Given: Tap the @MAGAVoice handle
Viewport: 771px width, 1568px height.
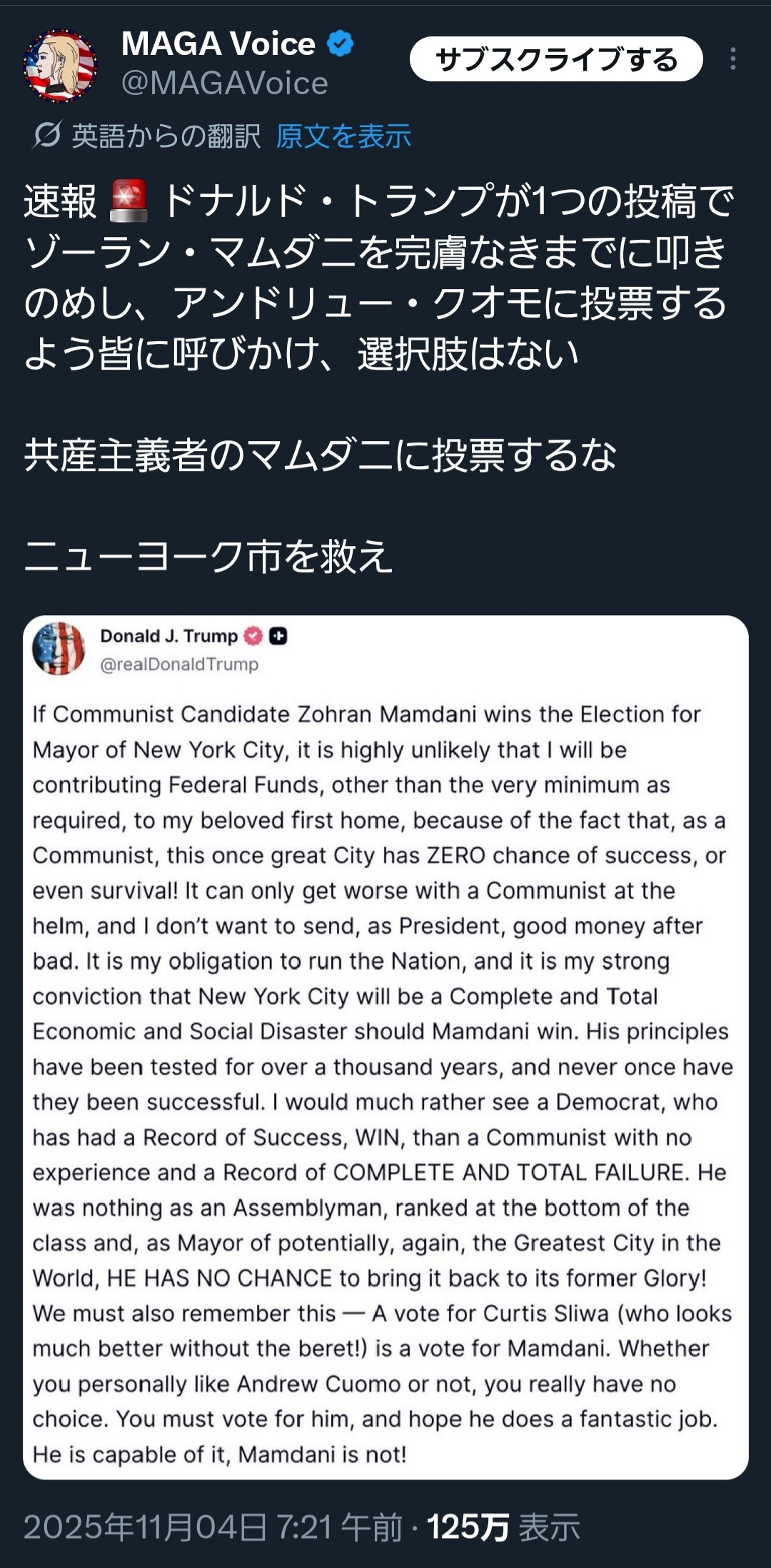Looking at the screenshot, I should (225, 84).
